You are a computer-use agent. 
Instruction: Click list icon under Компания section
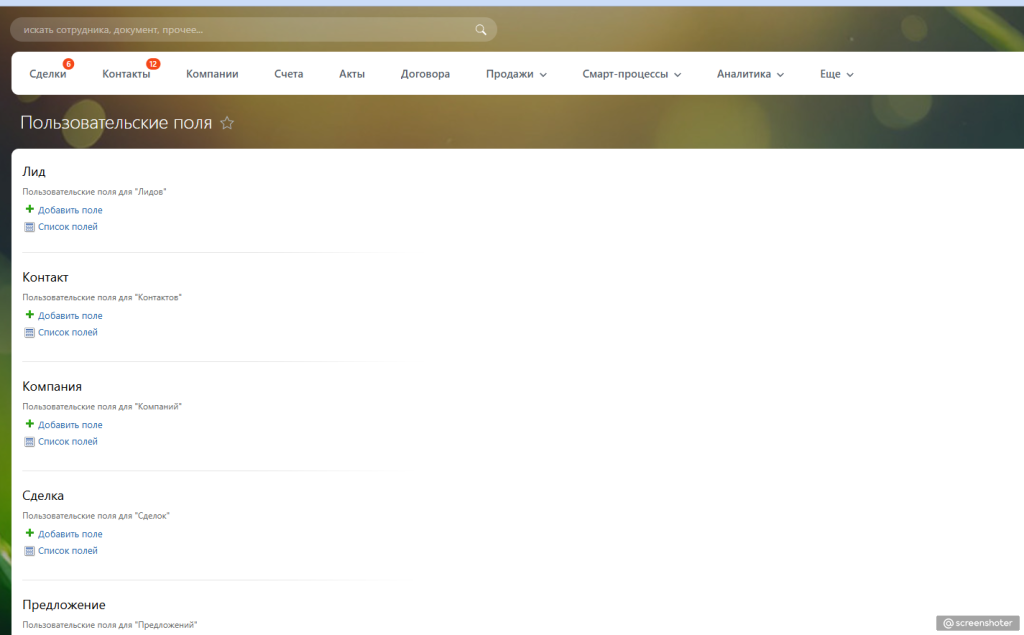pos(29,441)
